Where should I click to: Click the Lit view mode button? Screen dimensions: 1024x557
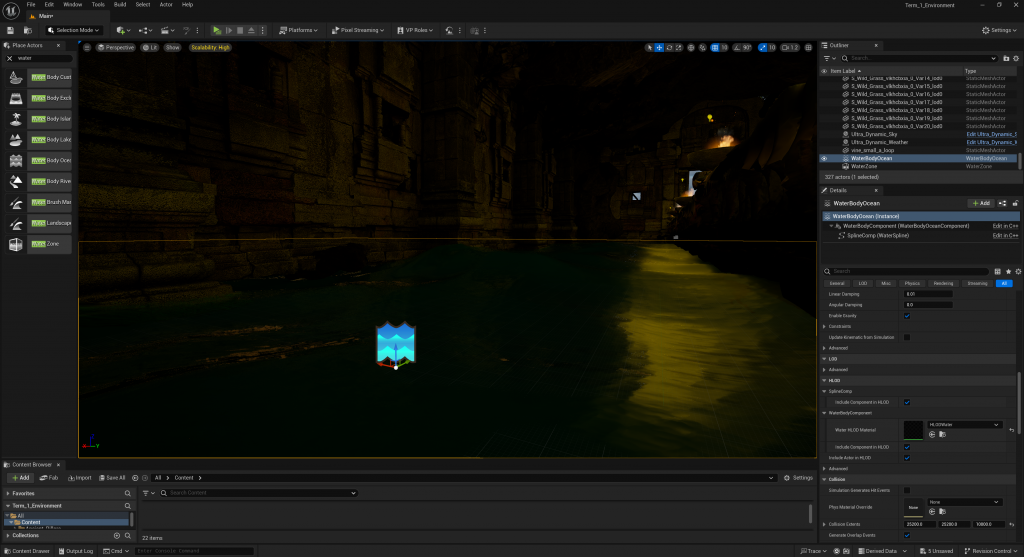(x=150, y=48)
